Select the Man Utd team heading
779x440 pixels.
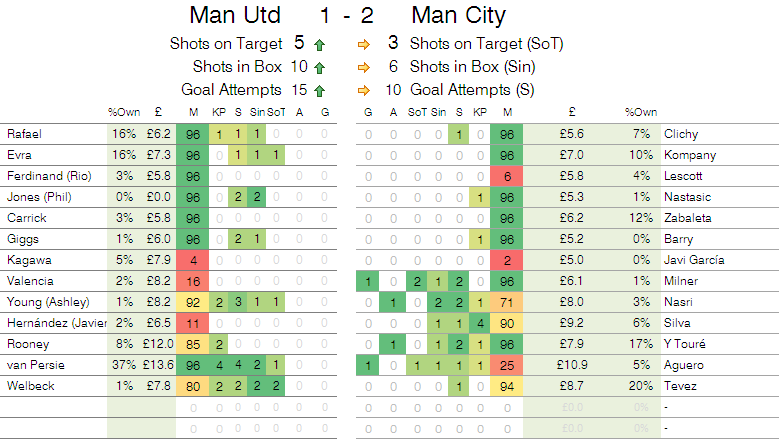coord(234,16)
